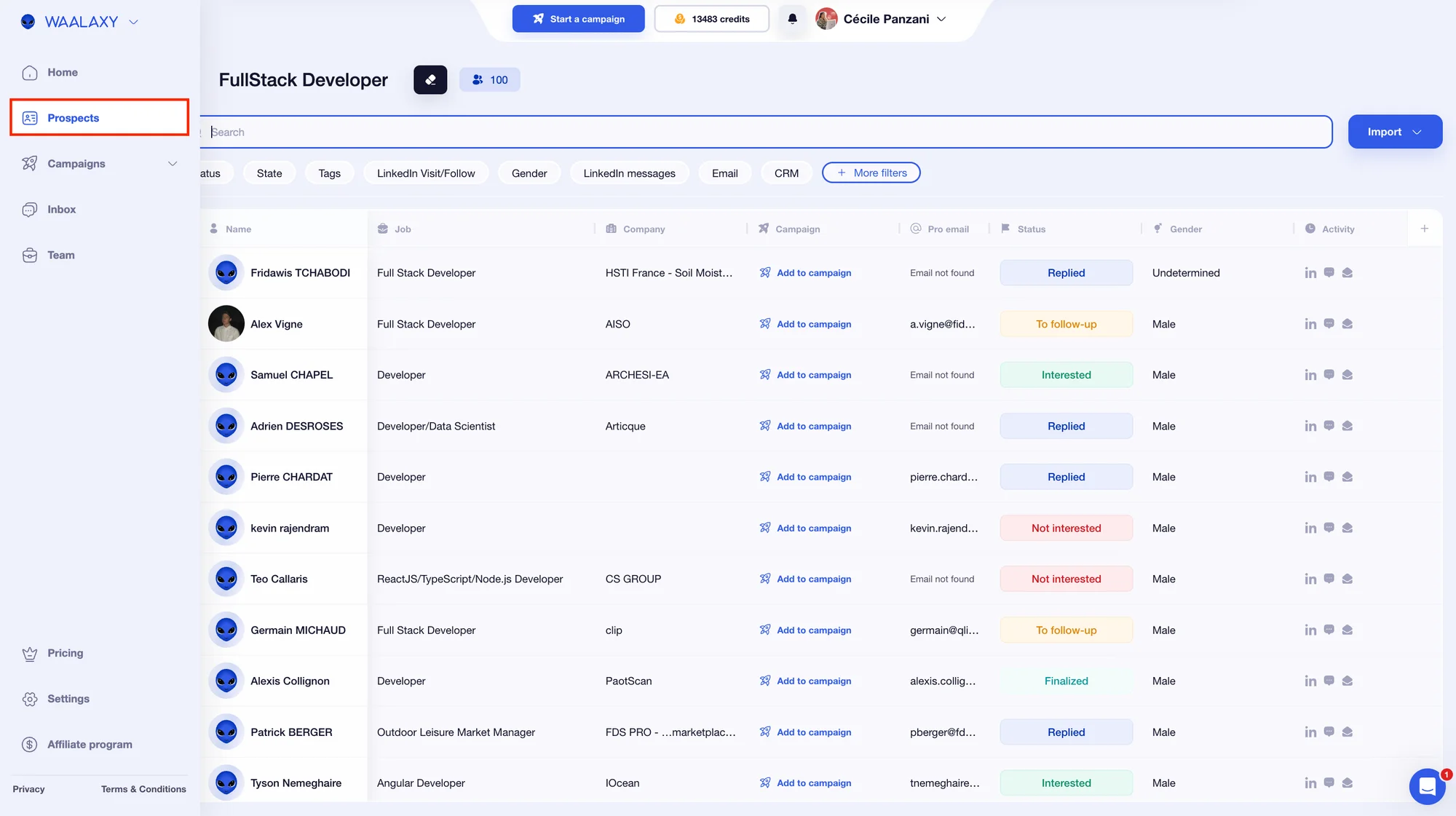1456x816 pixels.
Task: Add Alex Vigne to campaign
Action: point(805,324)
